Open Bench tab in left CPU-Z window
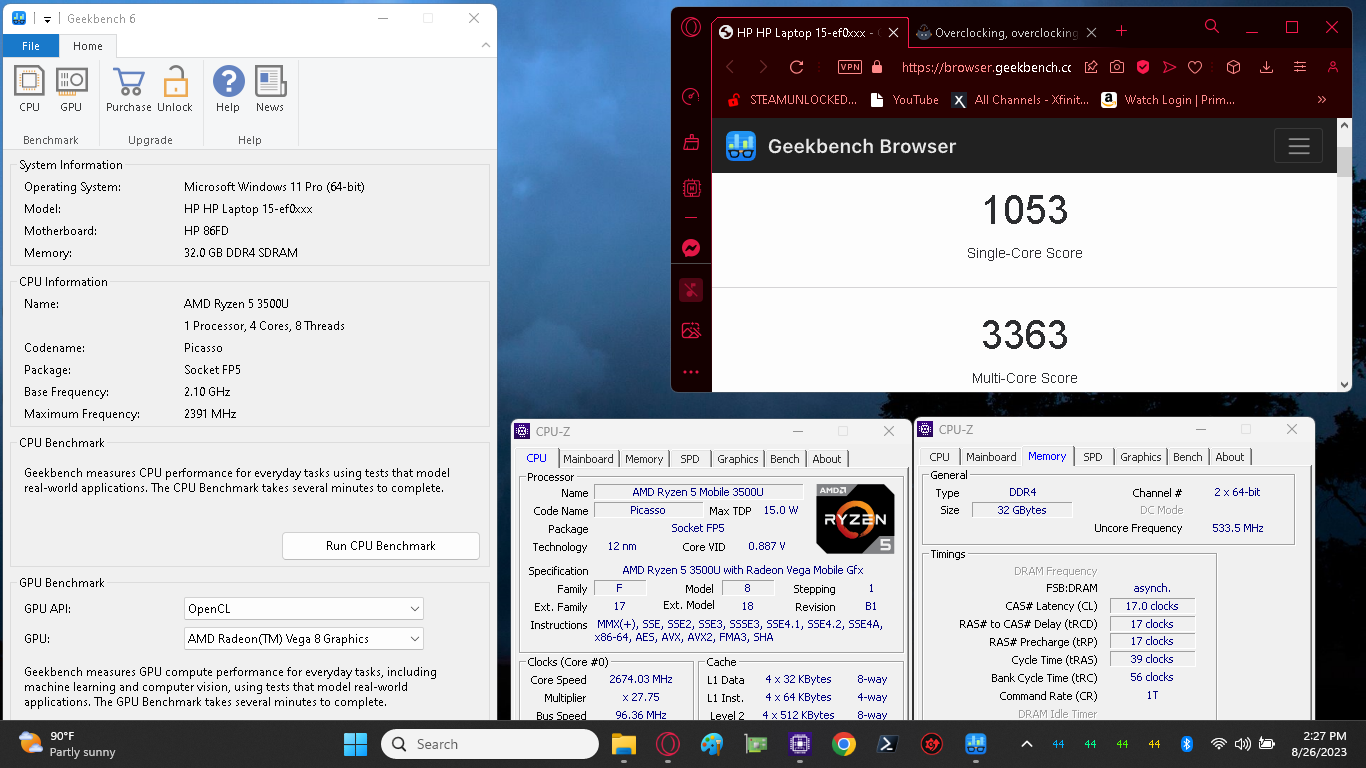Image resolution: width=1366 pixels, height=768 pixels. coord(785,459)
